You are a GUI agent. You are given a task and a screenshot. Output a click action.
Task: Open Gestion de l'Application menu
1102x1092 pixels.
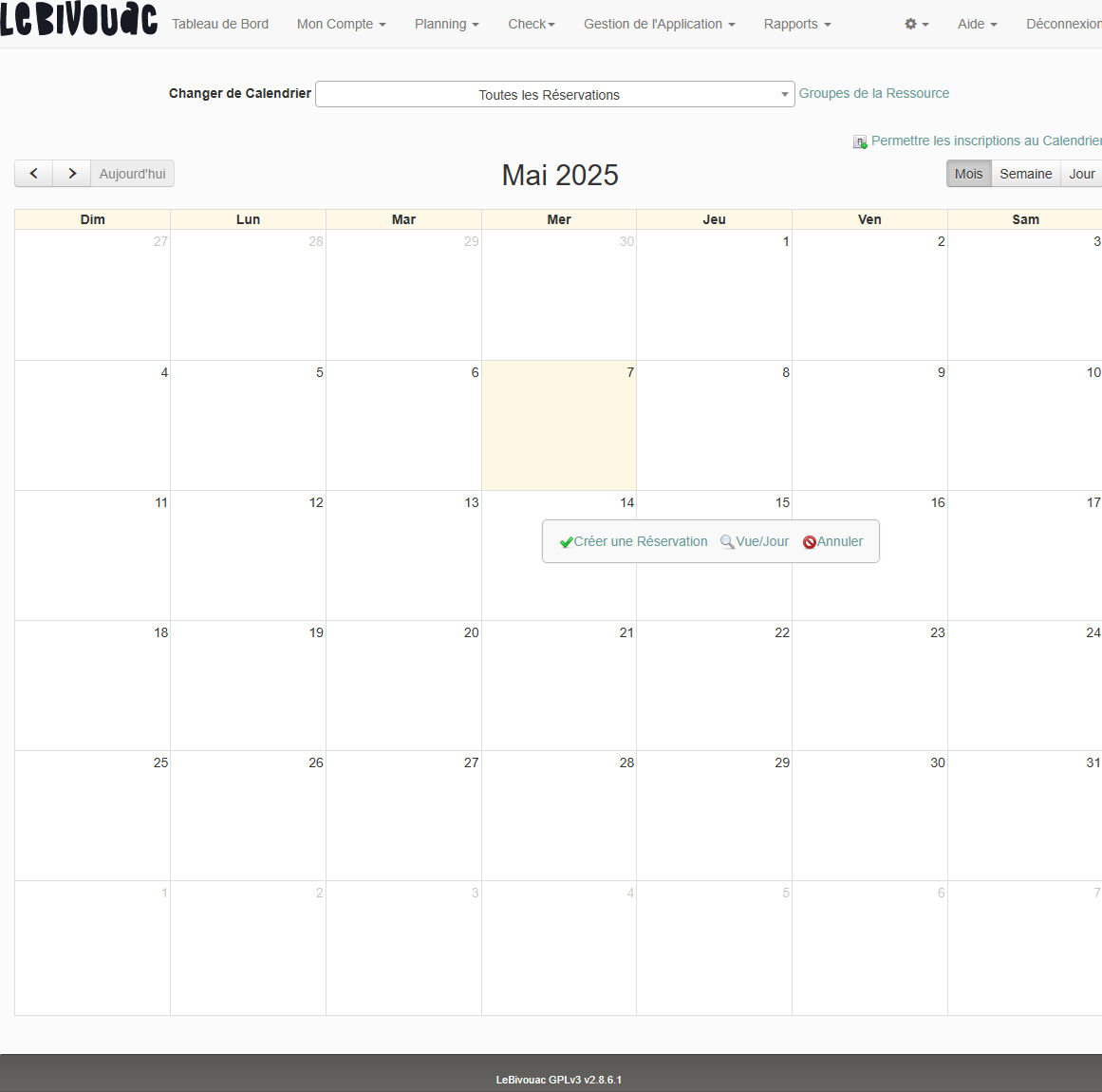point(659,24)
